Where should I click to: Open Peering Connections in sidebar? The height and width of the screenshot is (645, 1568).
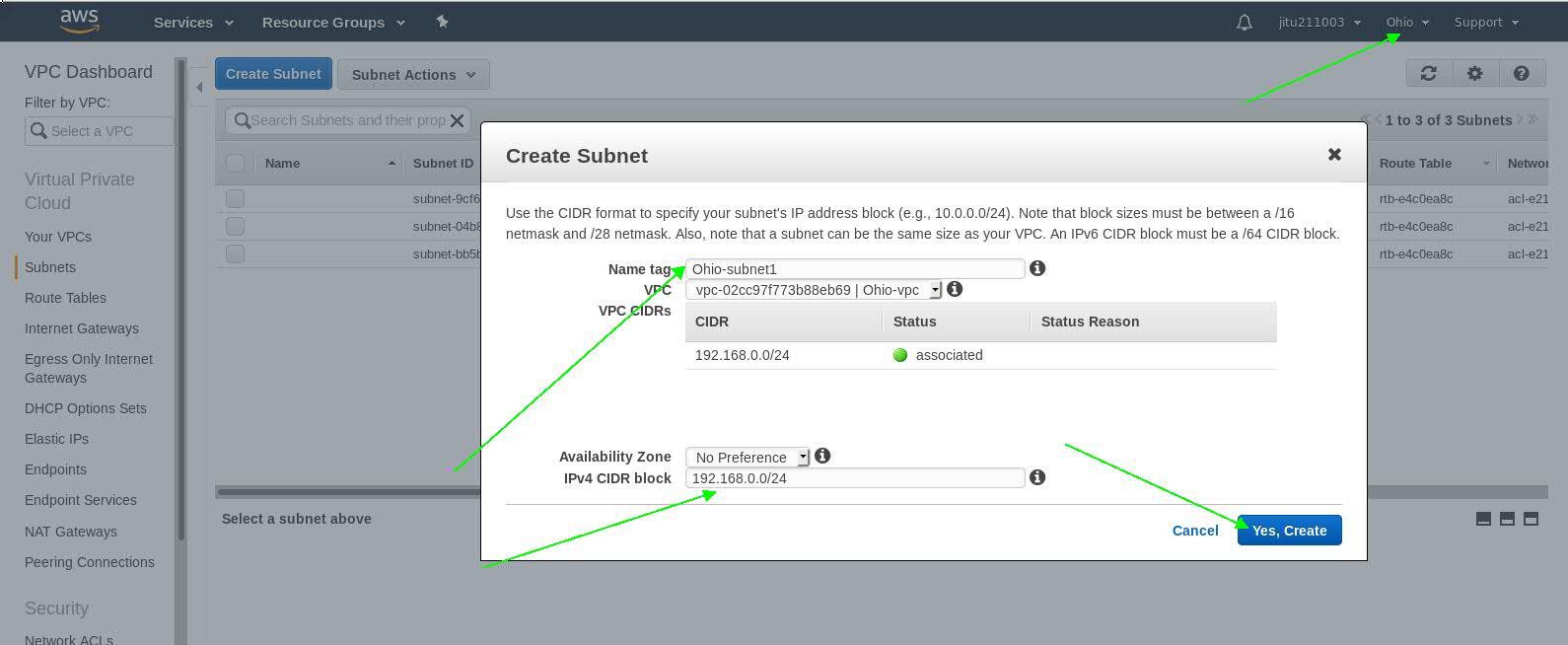(x=90, y=562)
